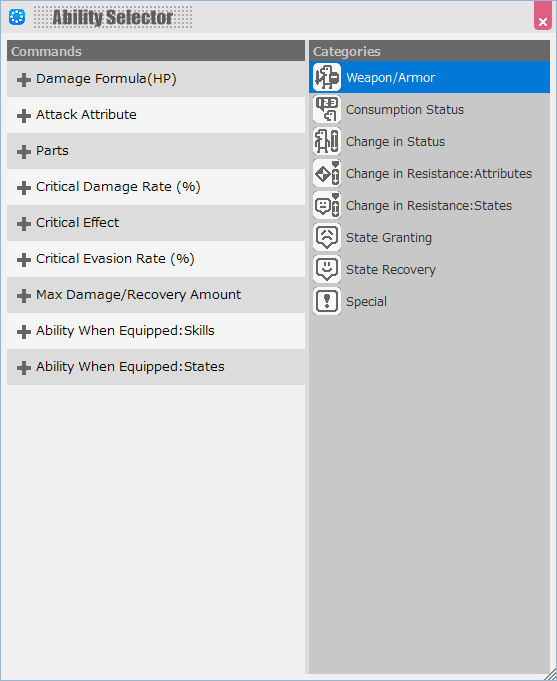Switch to the State Granting category
The width and height of the screenshot is (557, 681).
[429, 237]
